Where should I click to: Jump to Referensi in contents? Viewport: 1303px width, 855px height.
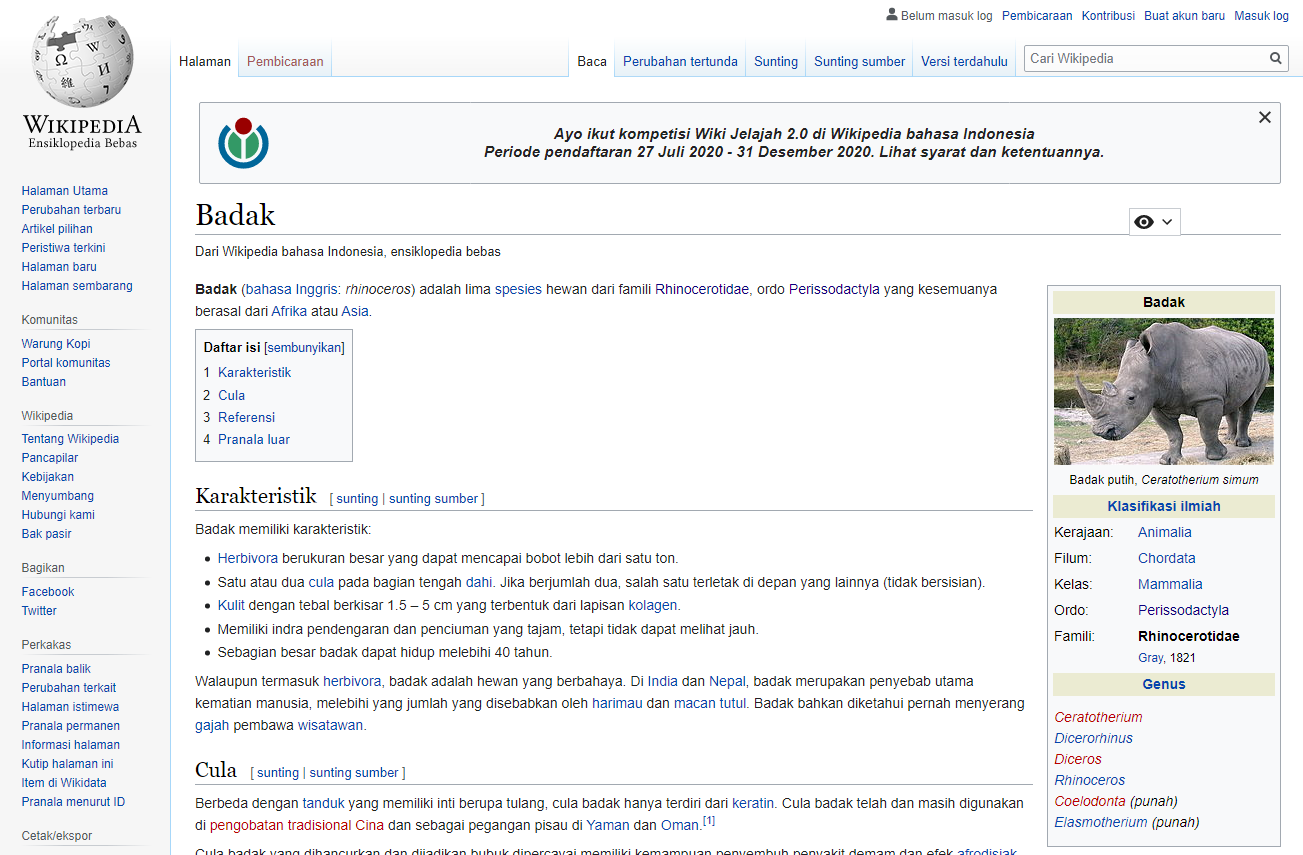(x=246, y=418)
